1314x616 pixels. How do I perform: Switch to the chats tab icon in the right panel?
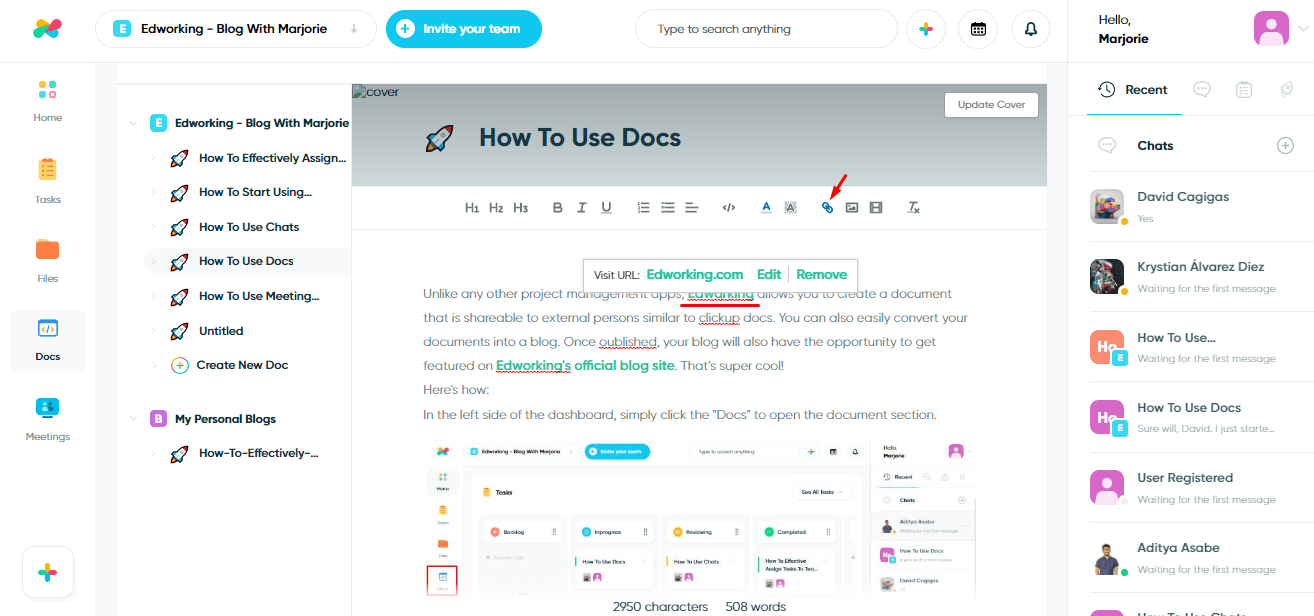coord(1202,90)
